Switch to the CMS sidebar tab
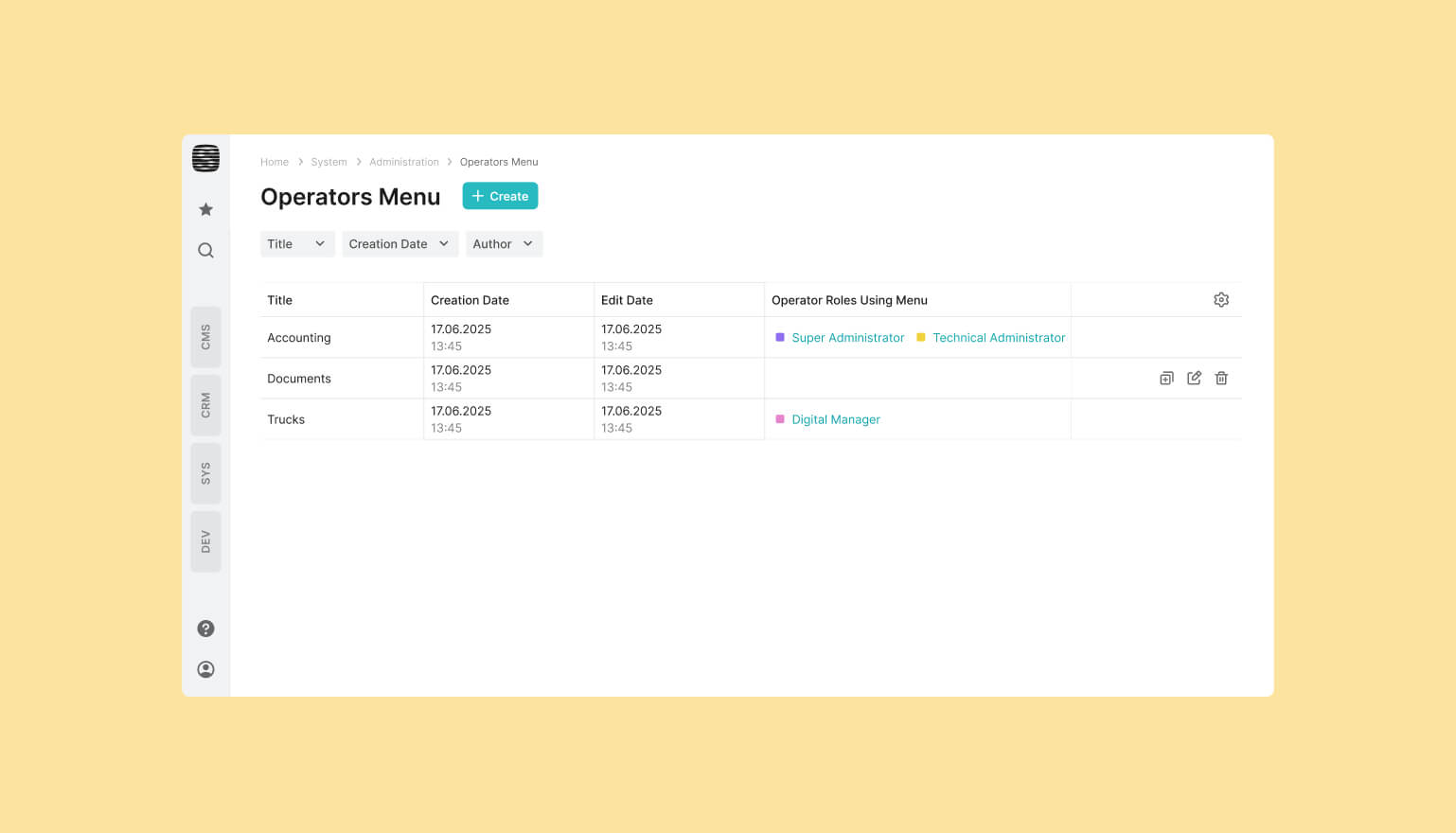The image size is (1456, 833). click(x=205, y=337)
